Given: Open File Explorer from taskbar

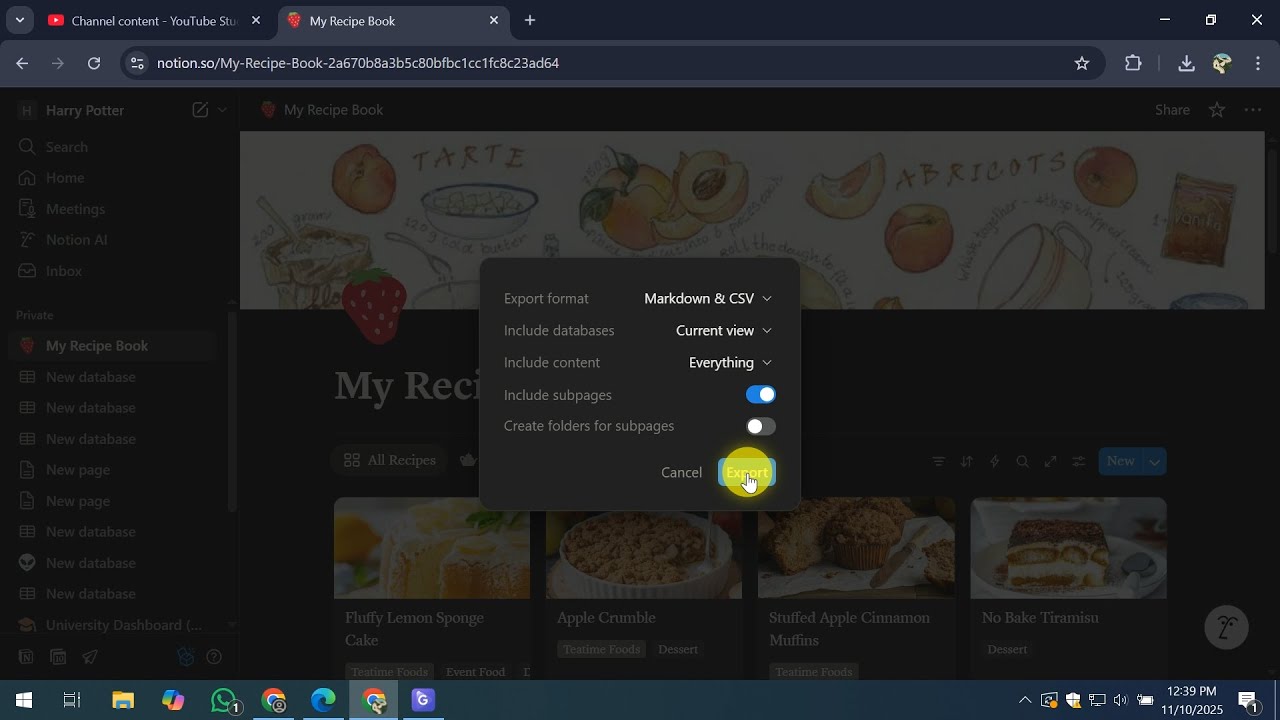Looking at the screenshot, I should pos(122,700).
